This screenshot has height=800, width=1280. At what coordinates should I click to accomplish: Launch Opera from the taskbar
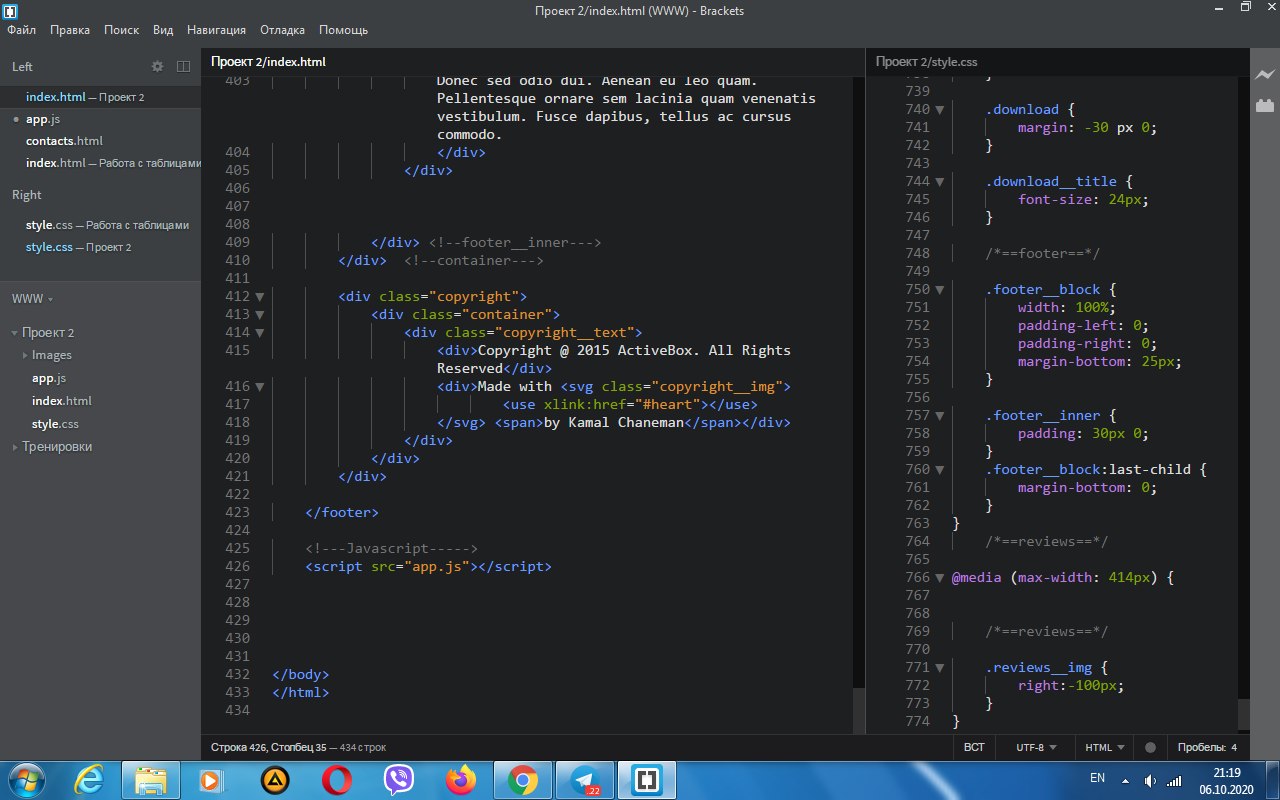pos(337,779)
